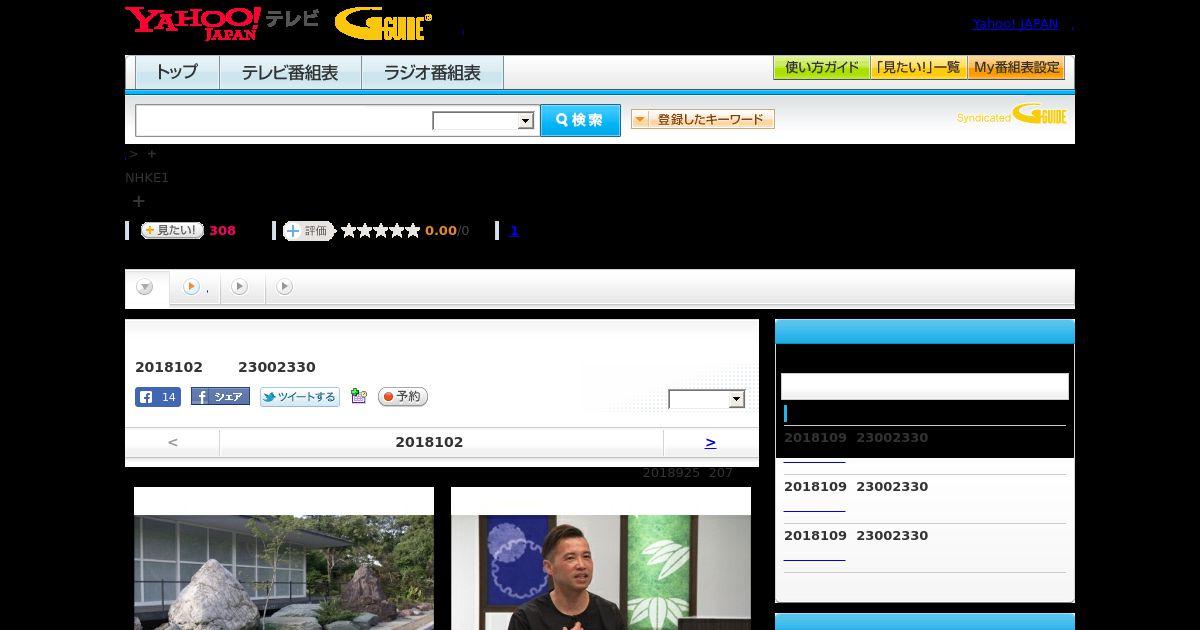Expand the search category dropdown

tap(483, 121)
